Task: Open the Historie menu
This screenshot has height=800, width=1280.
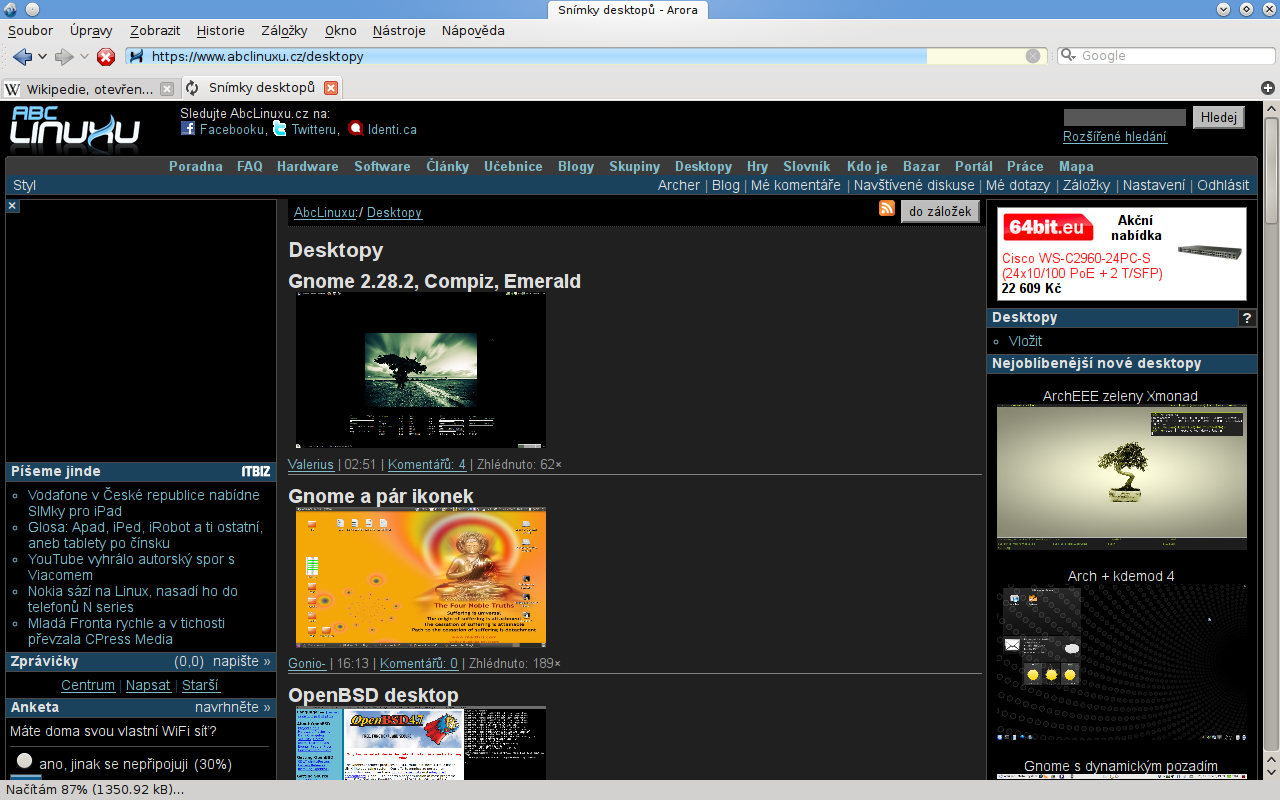Action: [220, 30]
